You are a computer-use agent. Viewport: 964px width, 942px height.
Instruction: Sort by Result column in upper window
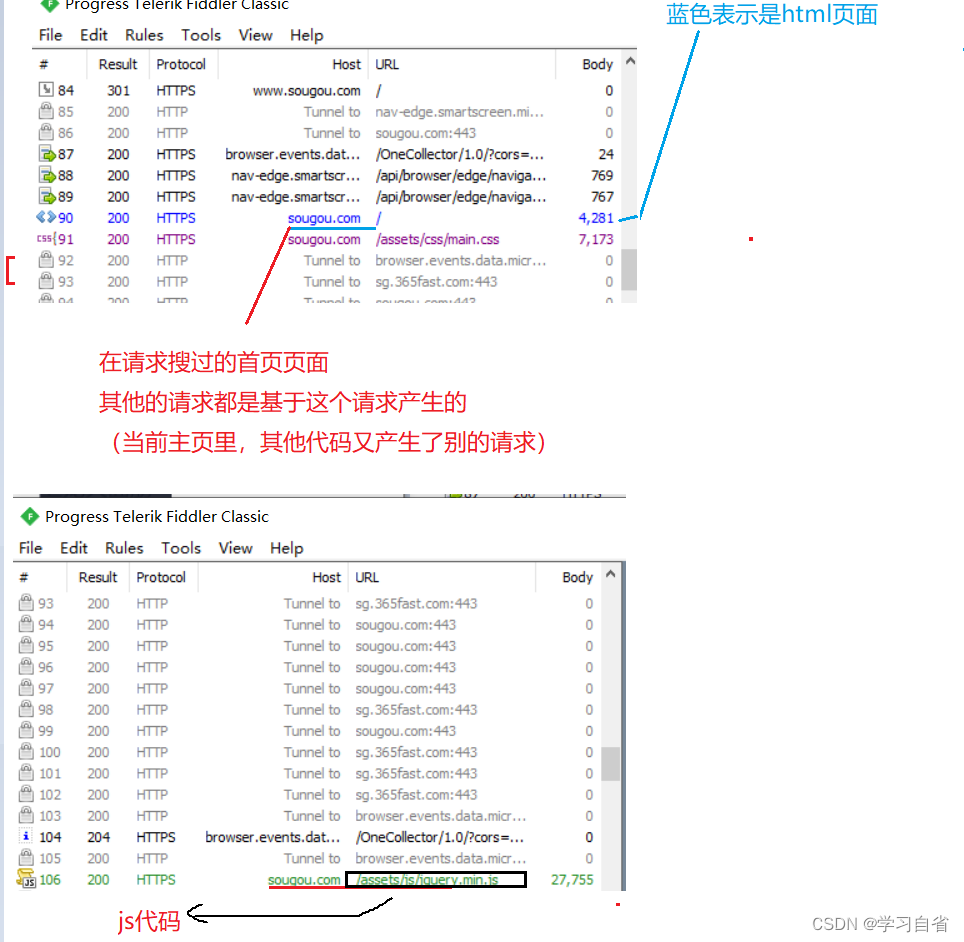click(x=117, y=64)
